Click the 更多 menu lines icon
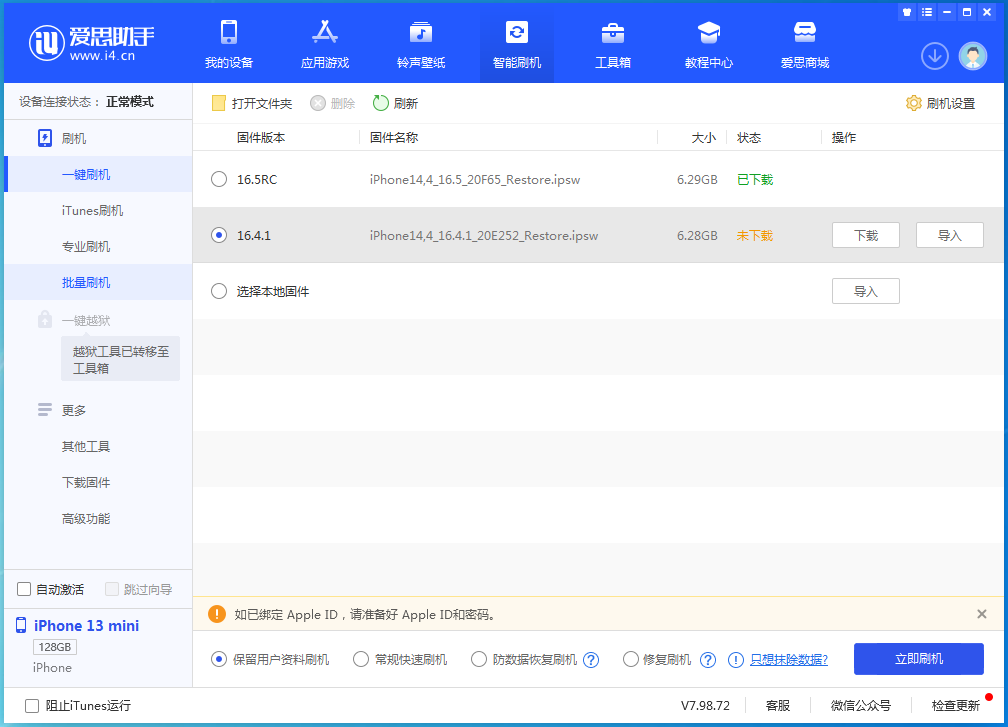Image resolution: width=1008 pixels, height=727 pixels. tap(44, 409)
